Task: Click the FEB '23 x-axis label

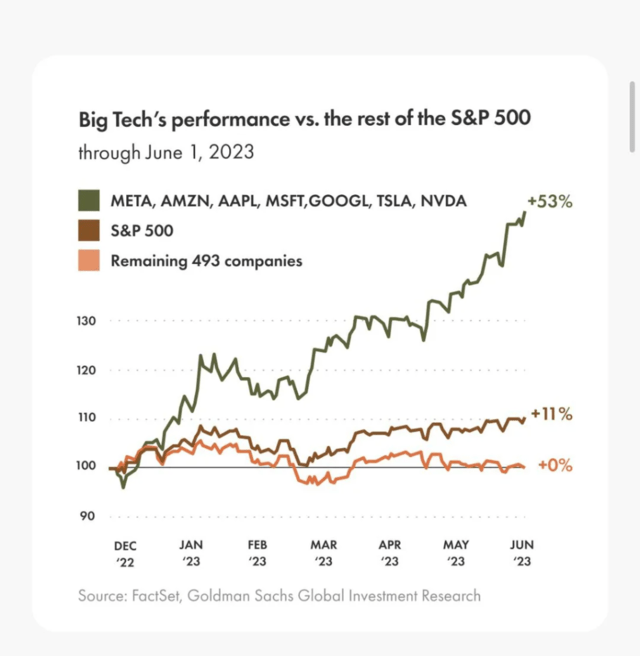Action: (x=257, y=553)
